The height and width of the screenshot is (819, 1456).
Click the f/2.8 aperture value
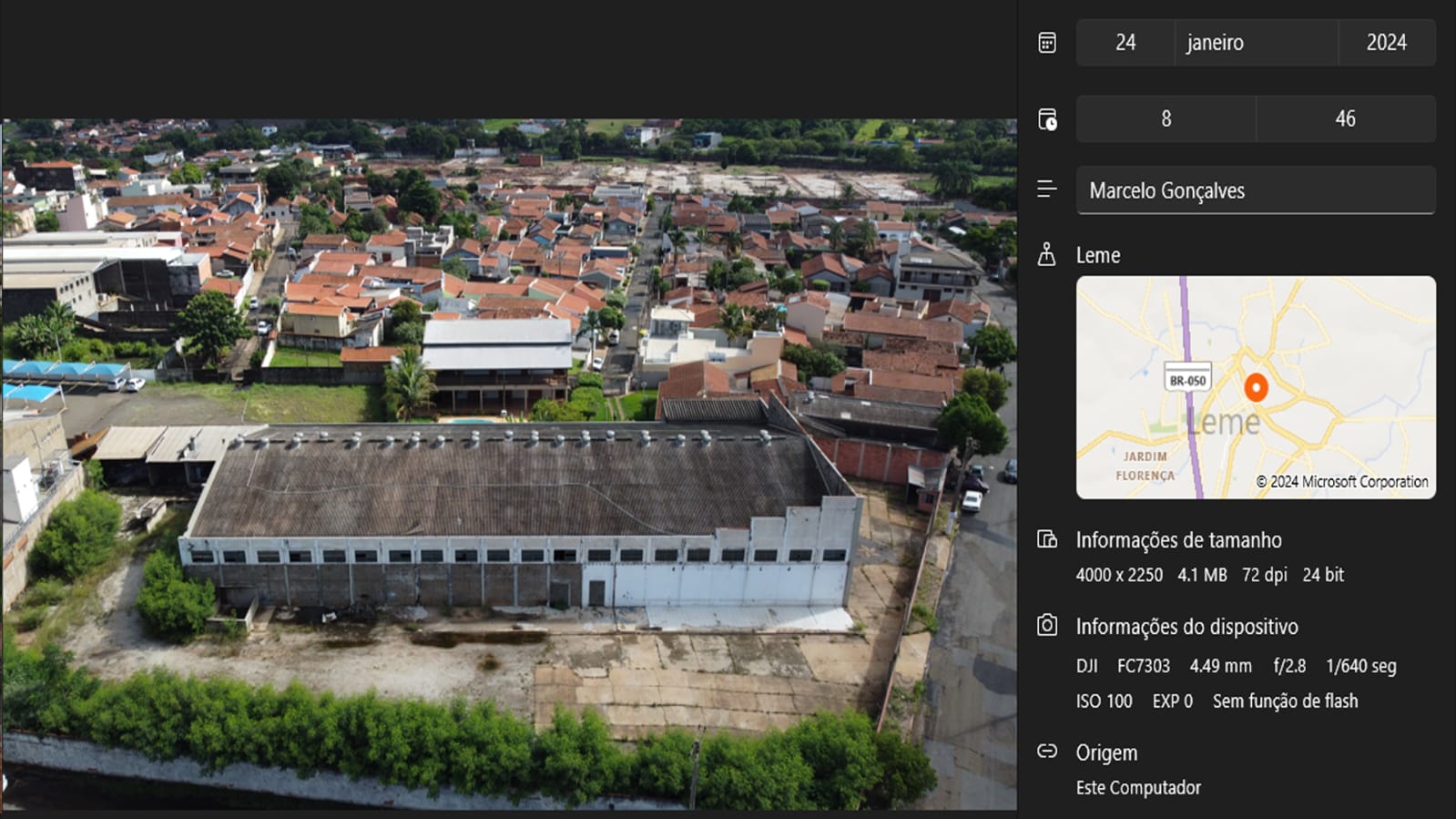point(1289,666)
